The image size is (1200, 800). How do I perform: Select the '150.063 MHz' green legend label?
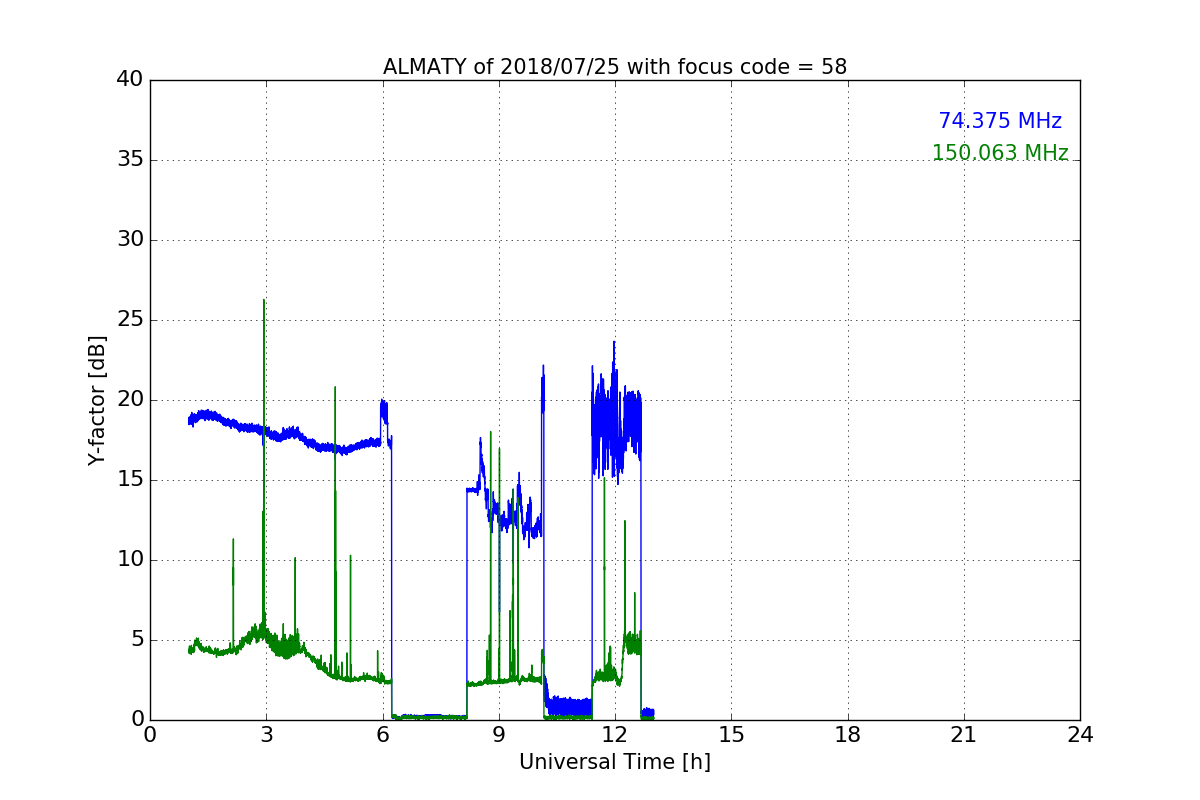(1000, 153)
